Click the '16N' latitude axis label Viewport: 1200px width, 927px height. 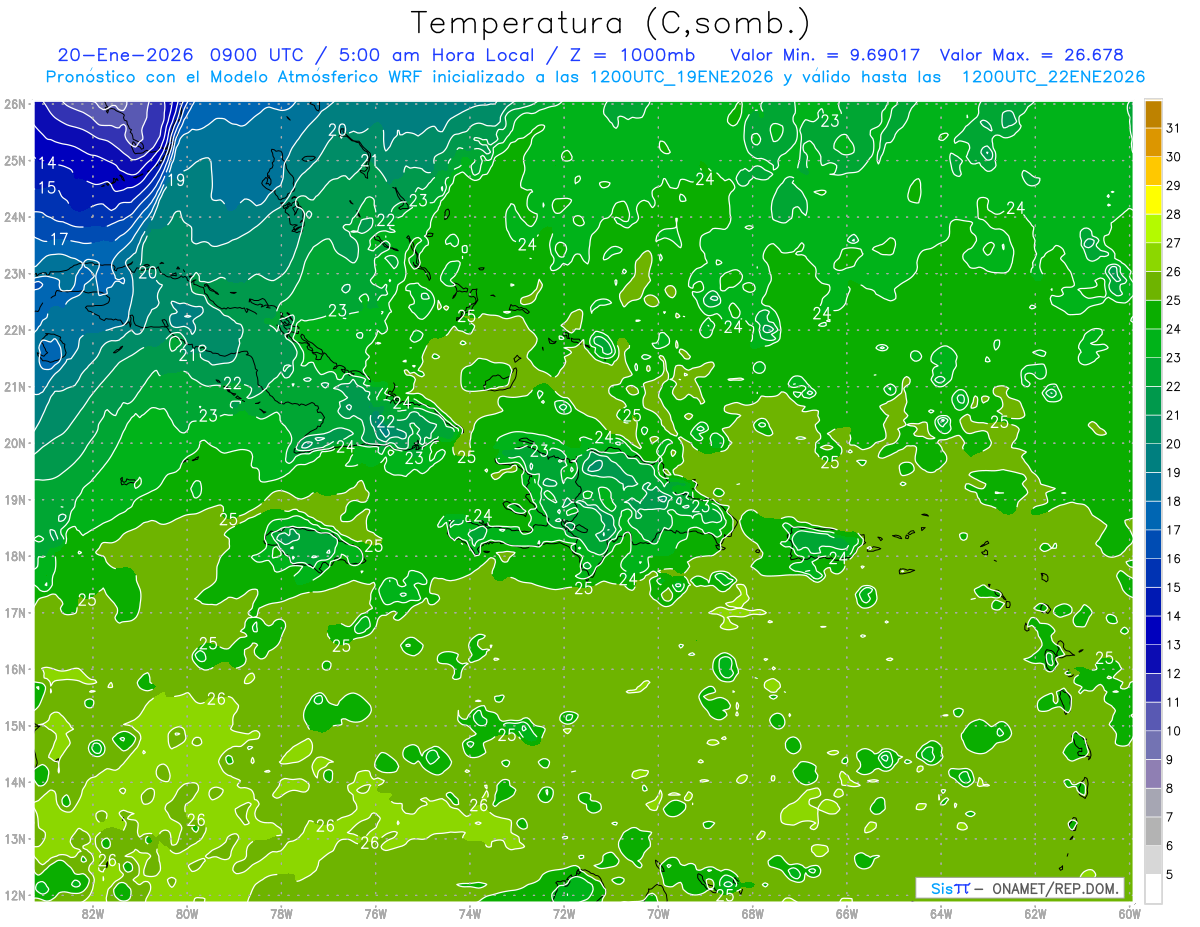pos(15,669)
